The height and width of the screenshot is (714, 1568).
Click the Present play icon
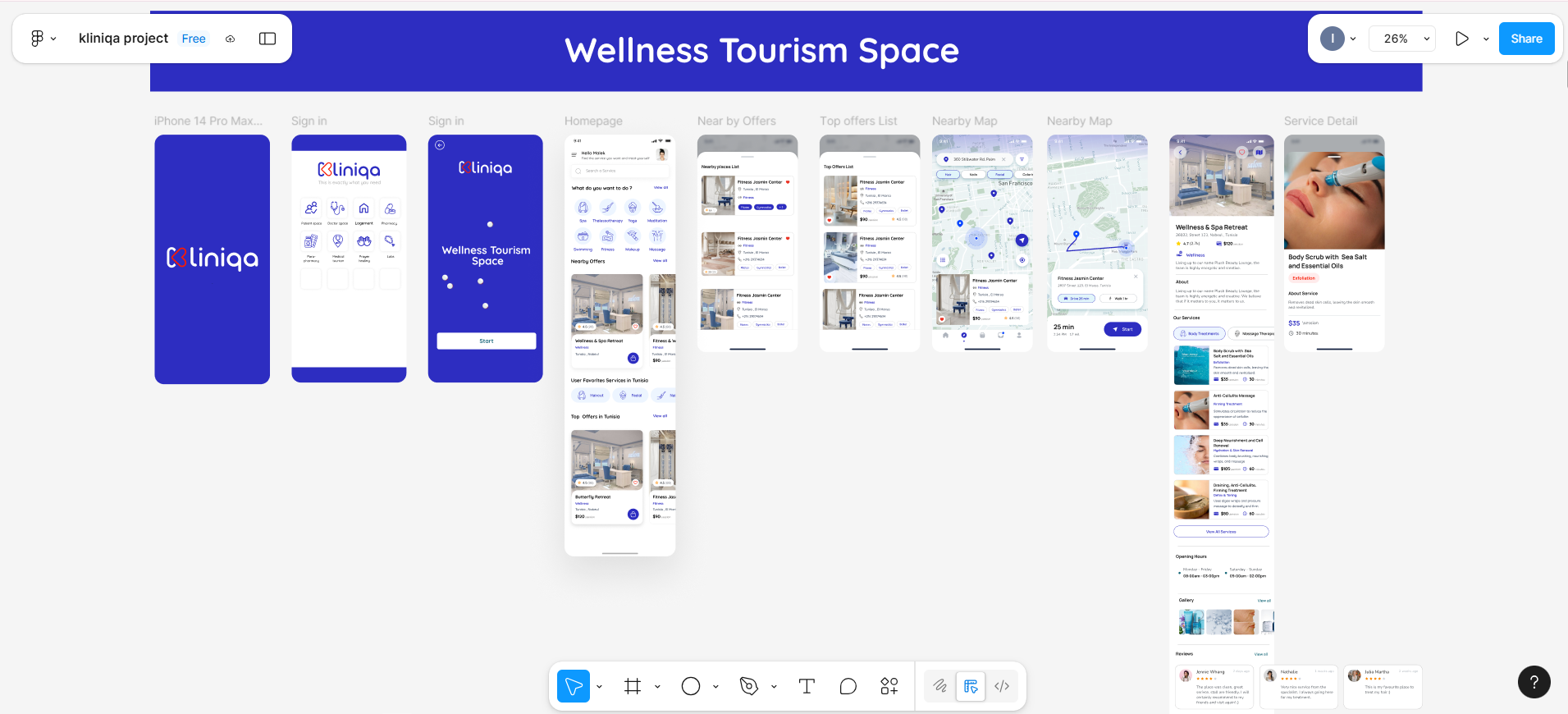tap(1461, 39)
